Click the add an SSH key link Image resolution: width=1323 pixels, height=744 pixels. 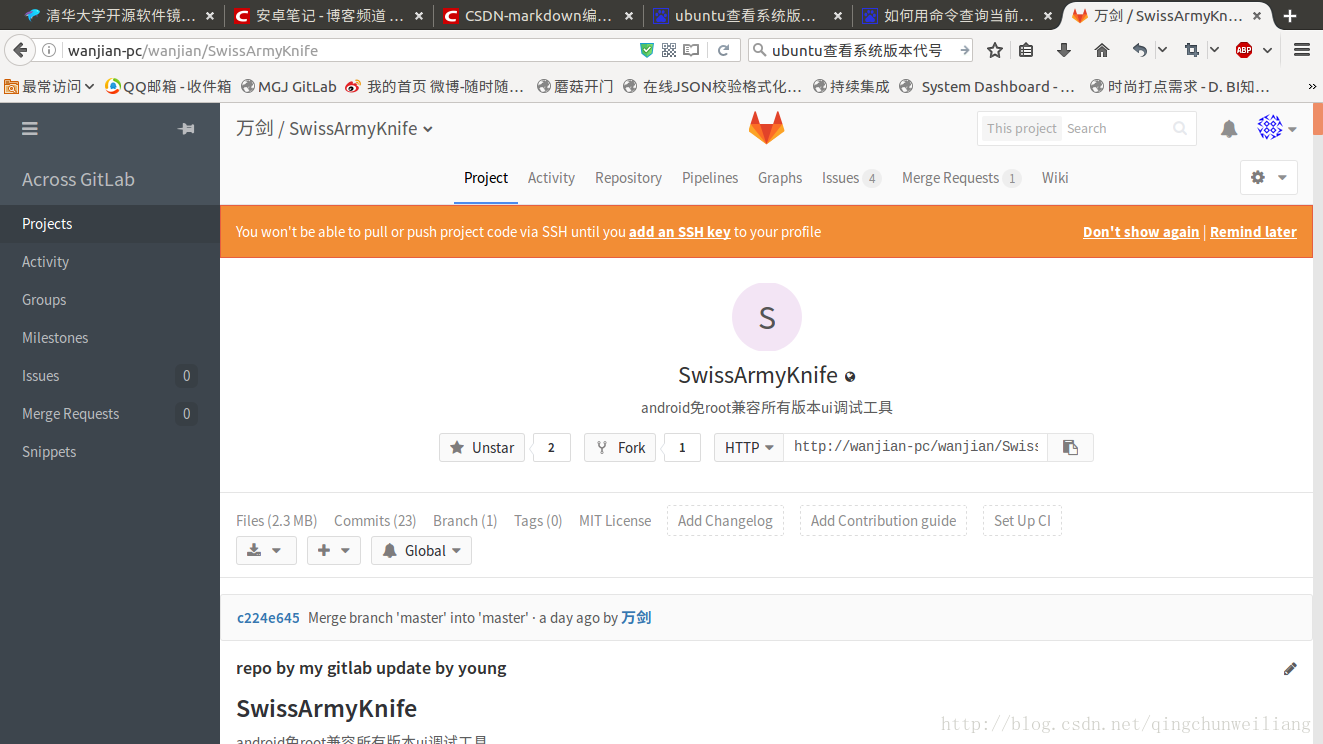(680, 232)
